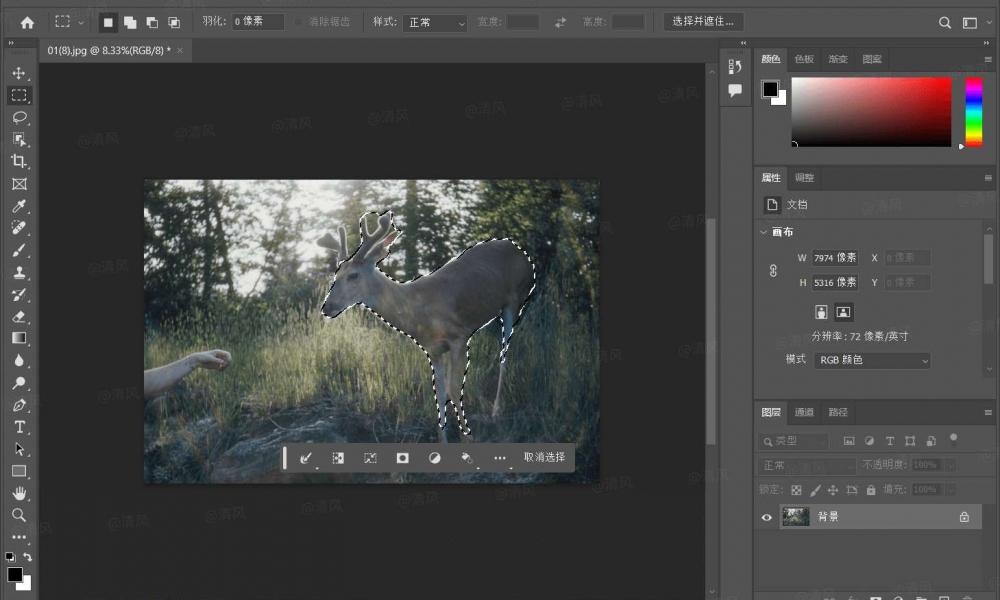Select the Brush tool

pos(19,250)
